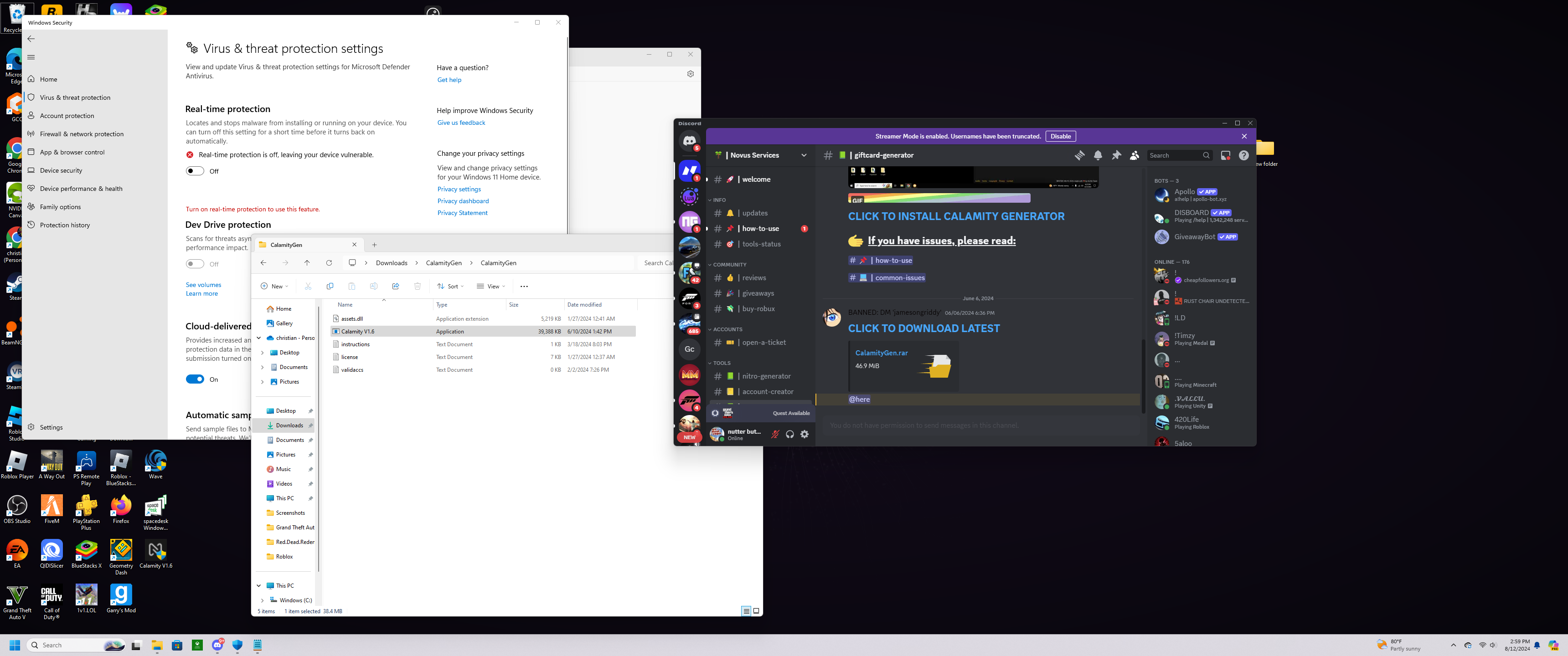The height and width of the screenshot is (656, 1568).
Task: Show pinned messages in Discord channel
Action: [1116, 155]
